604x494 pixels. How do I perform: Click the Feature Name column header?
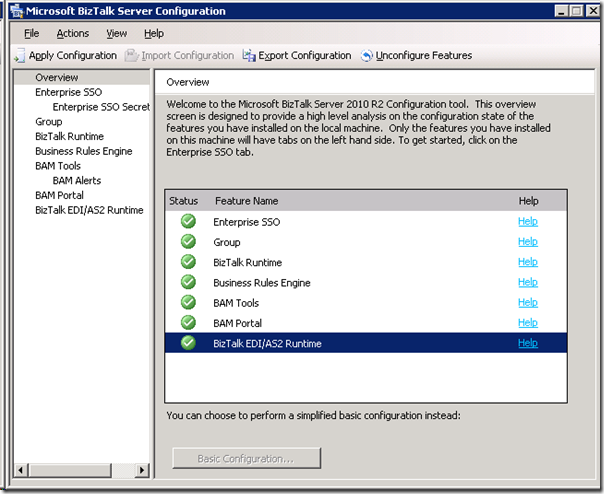246,201
